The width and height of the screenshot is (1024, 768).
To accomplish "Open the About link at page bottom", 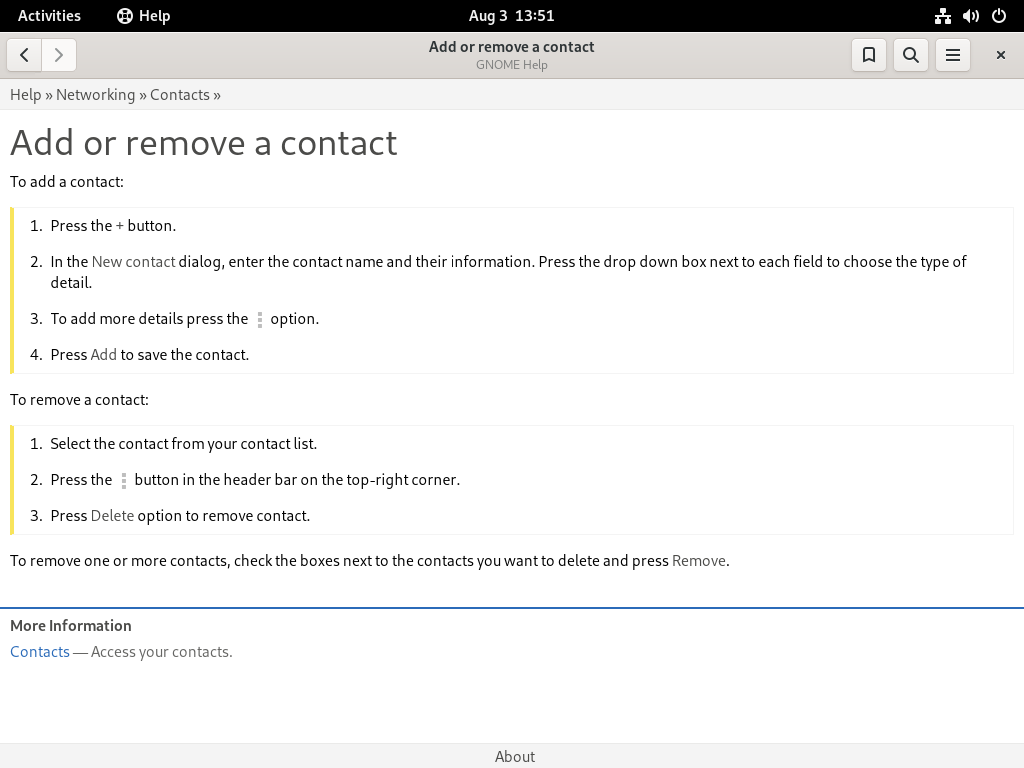I will point(515,756).
